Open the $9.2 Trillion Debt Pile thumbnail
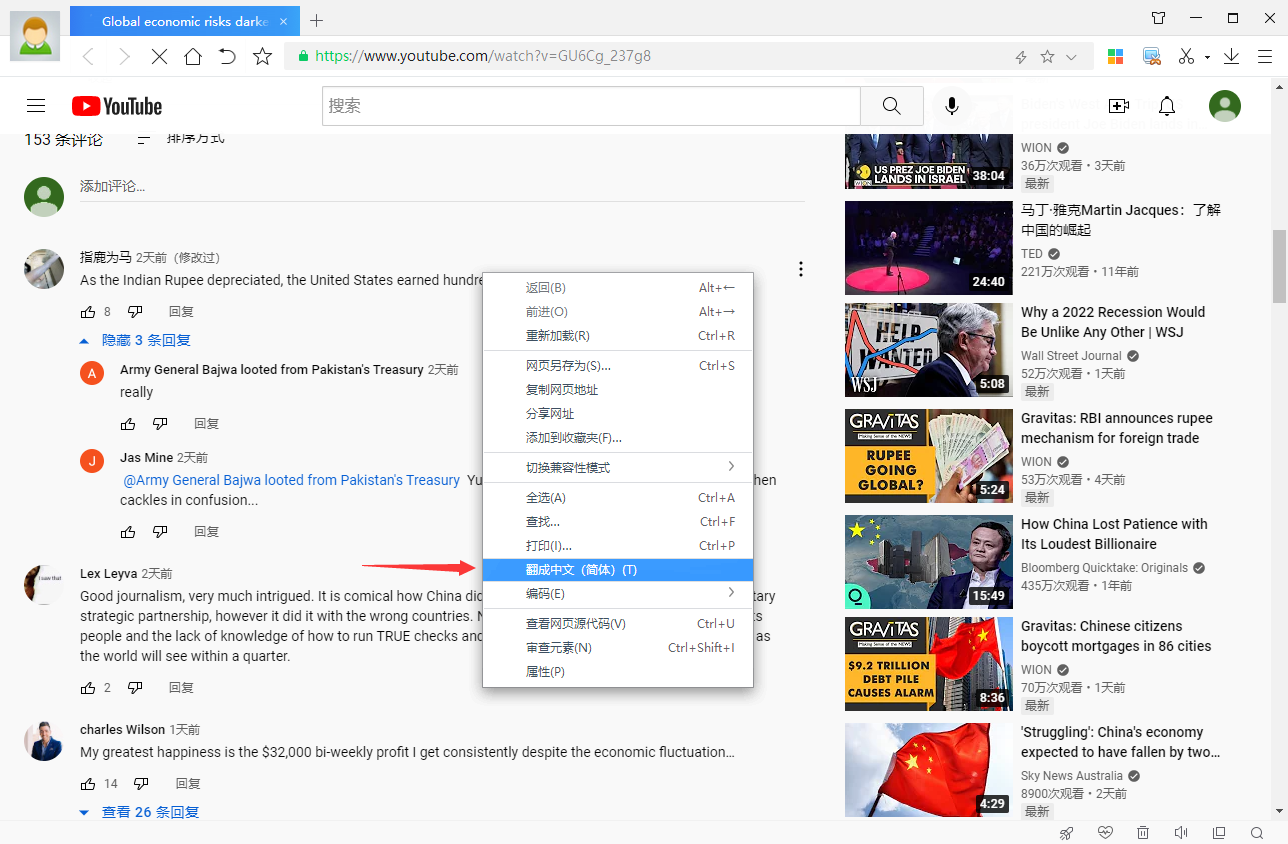The width and height of the screenshot is (1288, 844). [x=929, y=664]
